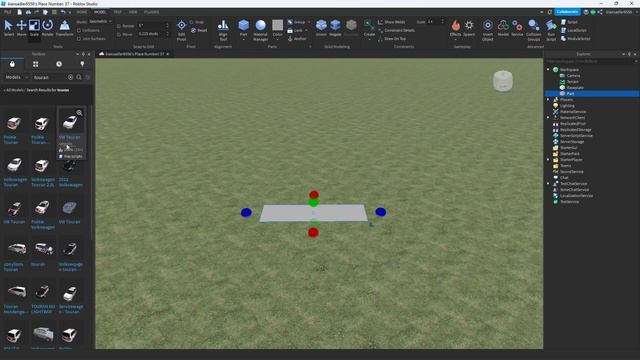Screen dimensions: 640x360
Task: Open the Color picker dropdown arrow
Action: point(278,40)
